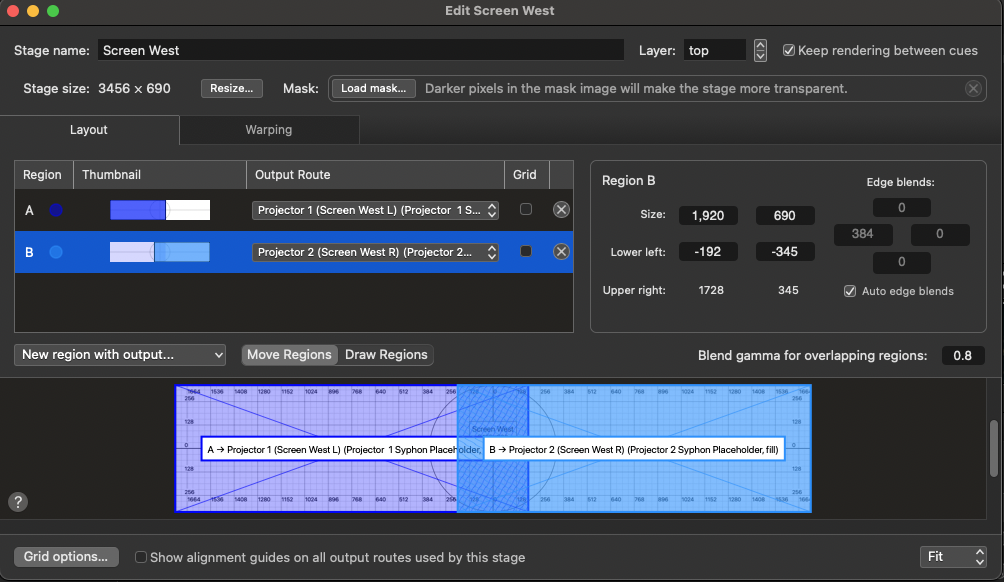Click the Layer stepper up arrow
This screenshot has height=582, width=1004.
point(760,45)
